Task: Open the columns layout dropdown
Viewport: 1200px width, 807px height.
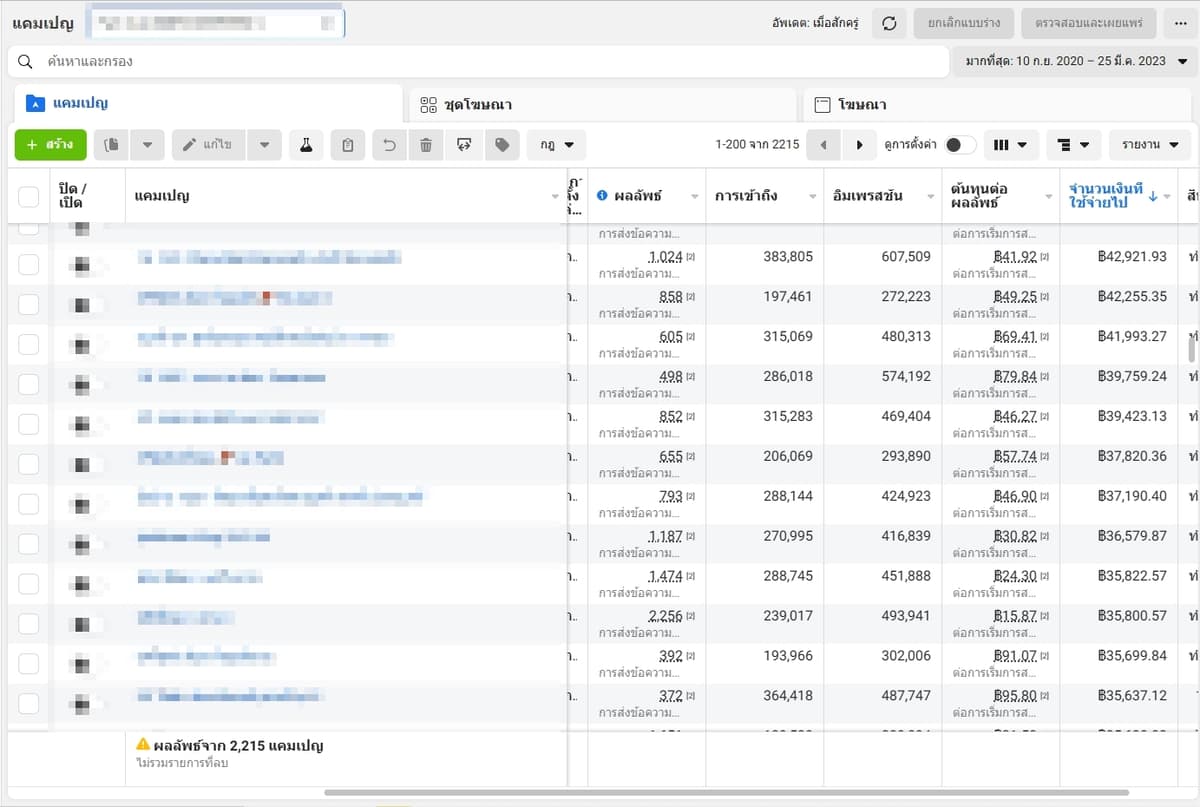Action: coord(1011,145)
